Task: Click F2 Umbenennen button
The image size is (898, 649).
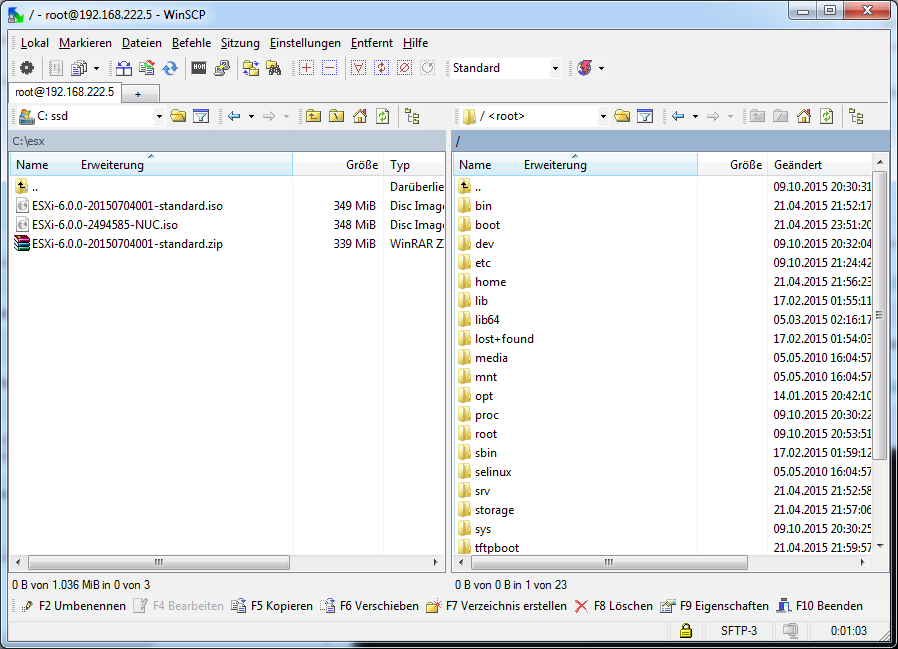Action: point(73,606)
